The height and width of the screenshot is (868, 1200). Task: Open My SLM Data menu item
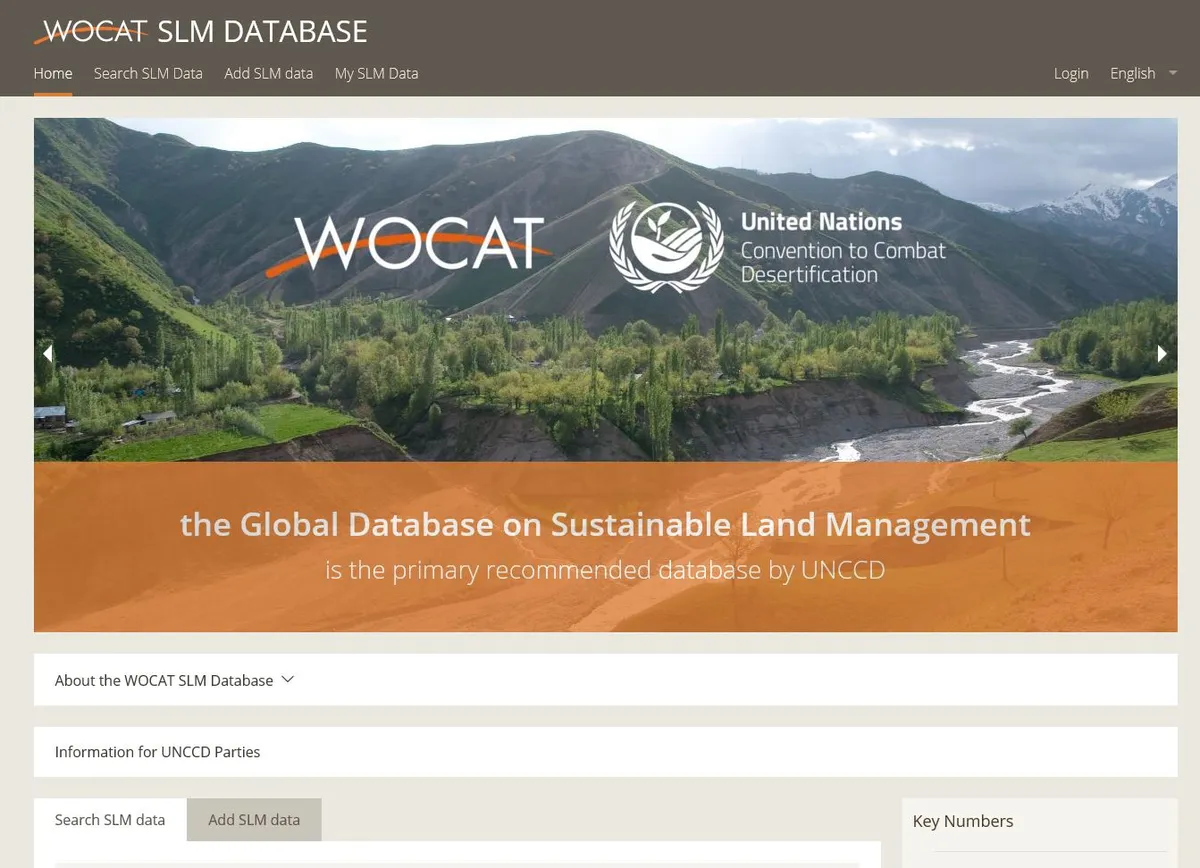376,73
